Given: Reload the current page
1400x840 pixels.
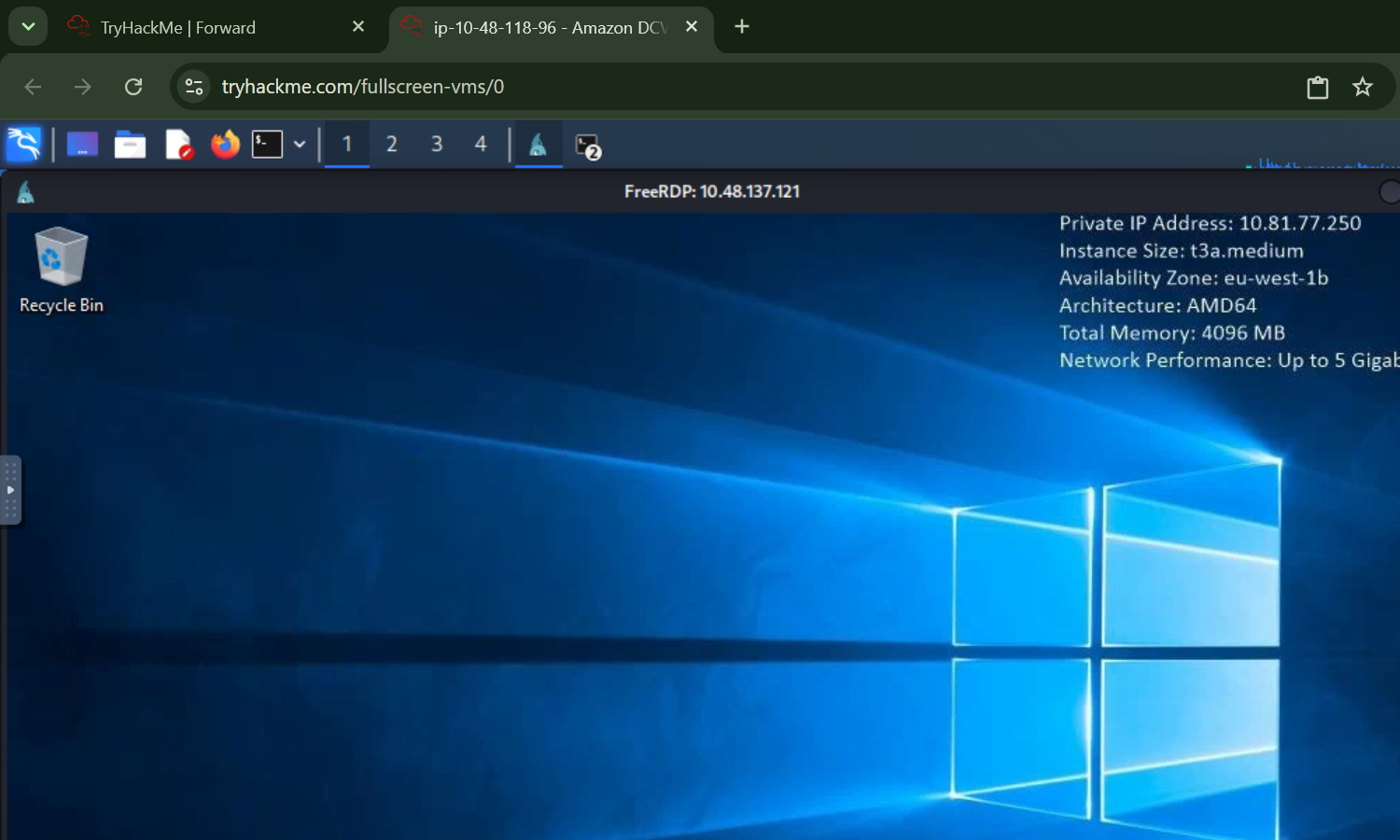Looking at the screenshot, I should [x=133, y=87].
